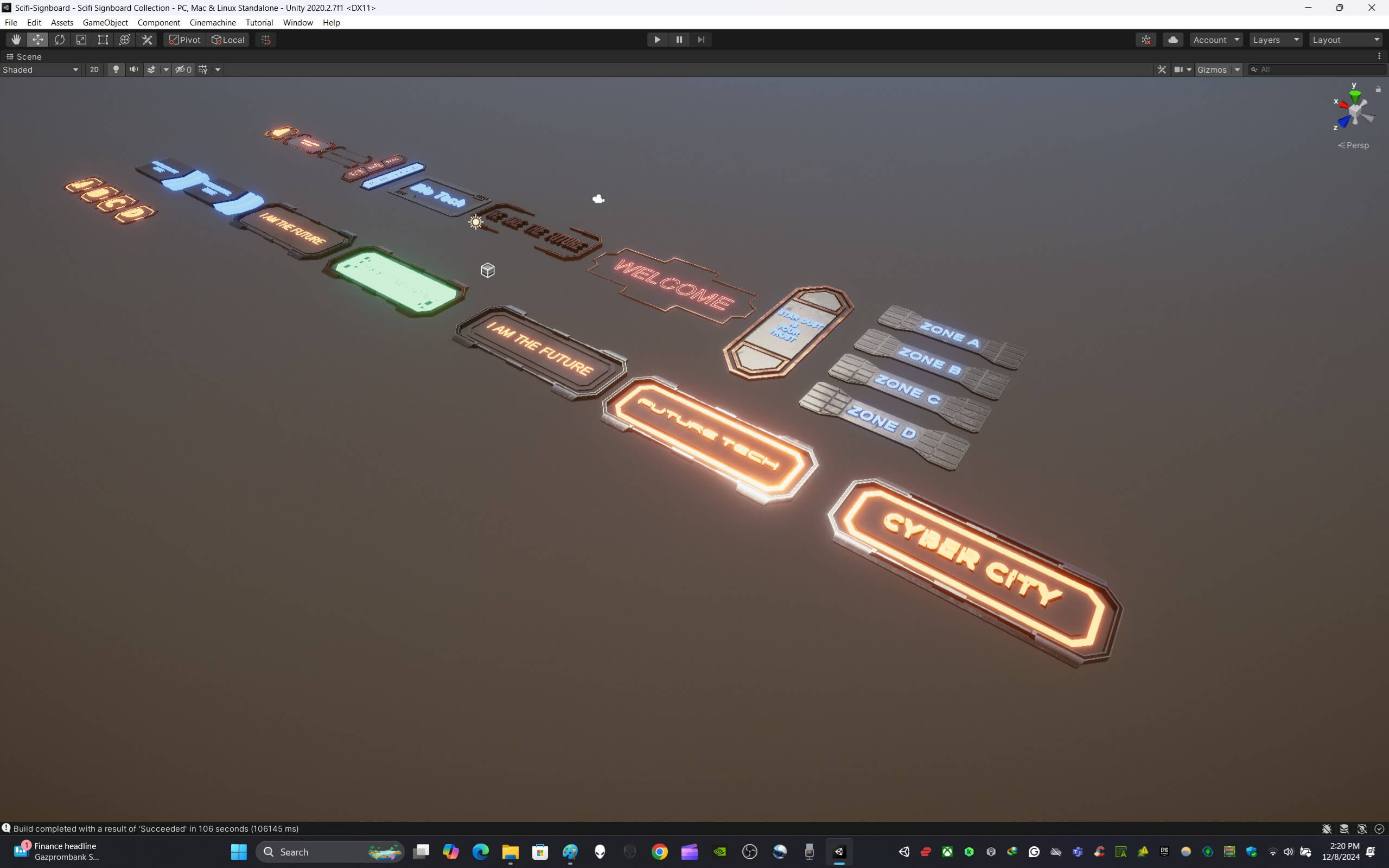Image resolution: width=1389 pixels, height=868 pixels.
Task: Open the Window menu
Action: pyautogui.click(x=298, y=22)
